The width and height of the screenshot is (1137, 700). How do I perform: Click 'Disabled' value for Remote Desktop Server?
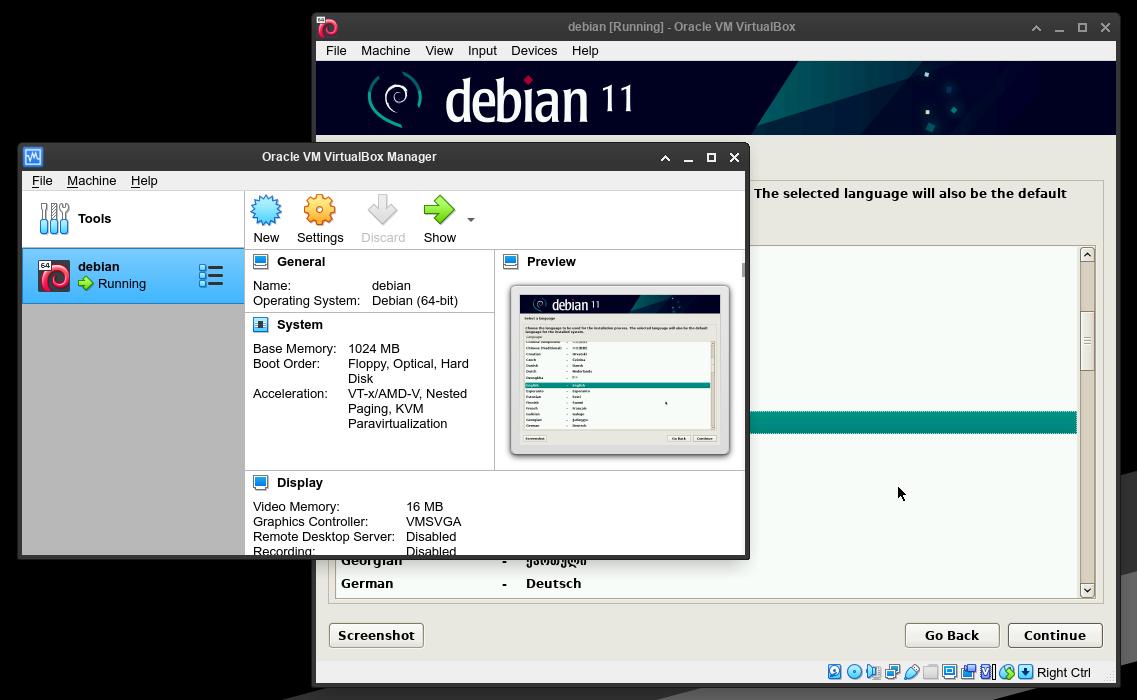point(431,537)
